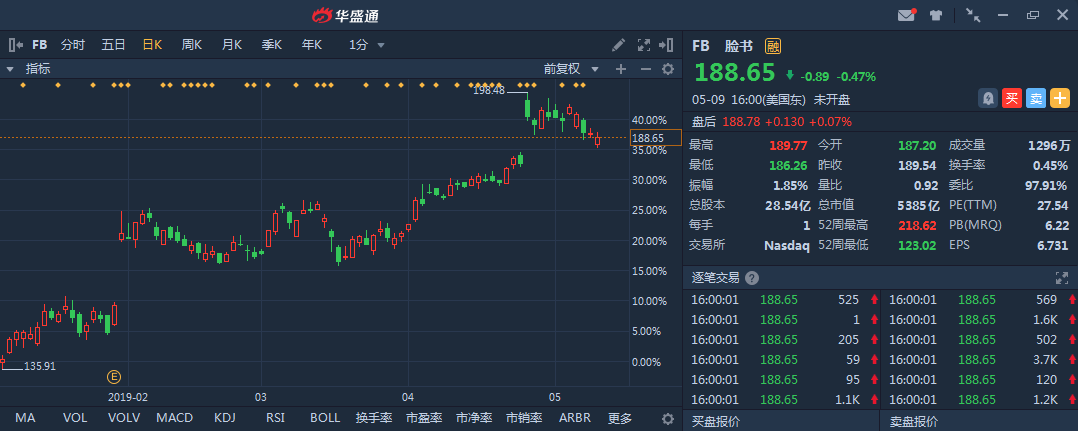Screen dimensions: 1078x431
Task: Toggle the right quote panel visibility
Action: [x=668, y=45]
